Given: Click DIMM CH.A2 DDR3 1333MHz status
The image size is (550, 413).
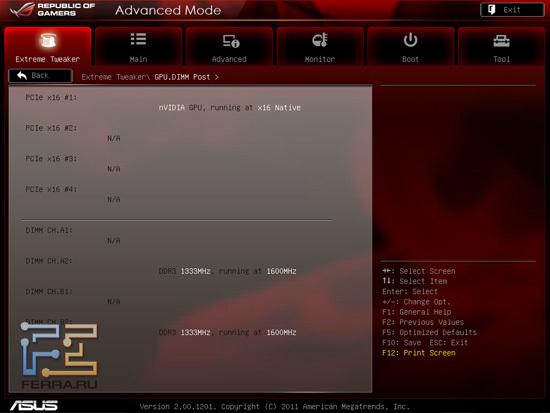Looking at the screenshot, I should pyautogui.click(x=227, y=271).
